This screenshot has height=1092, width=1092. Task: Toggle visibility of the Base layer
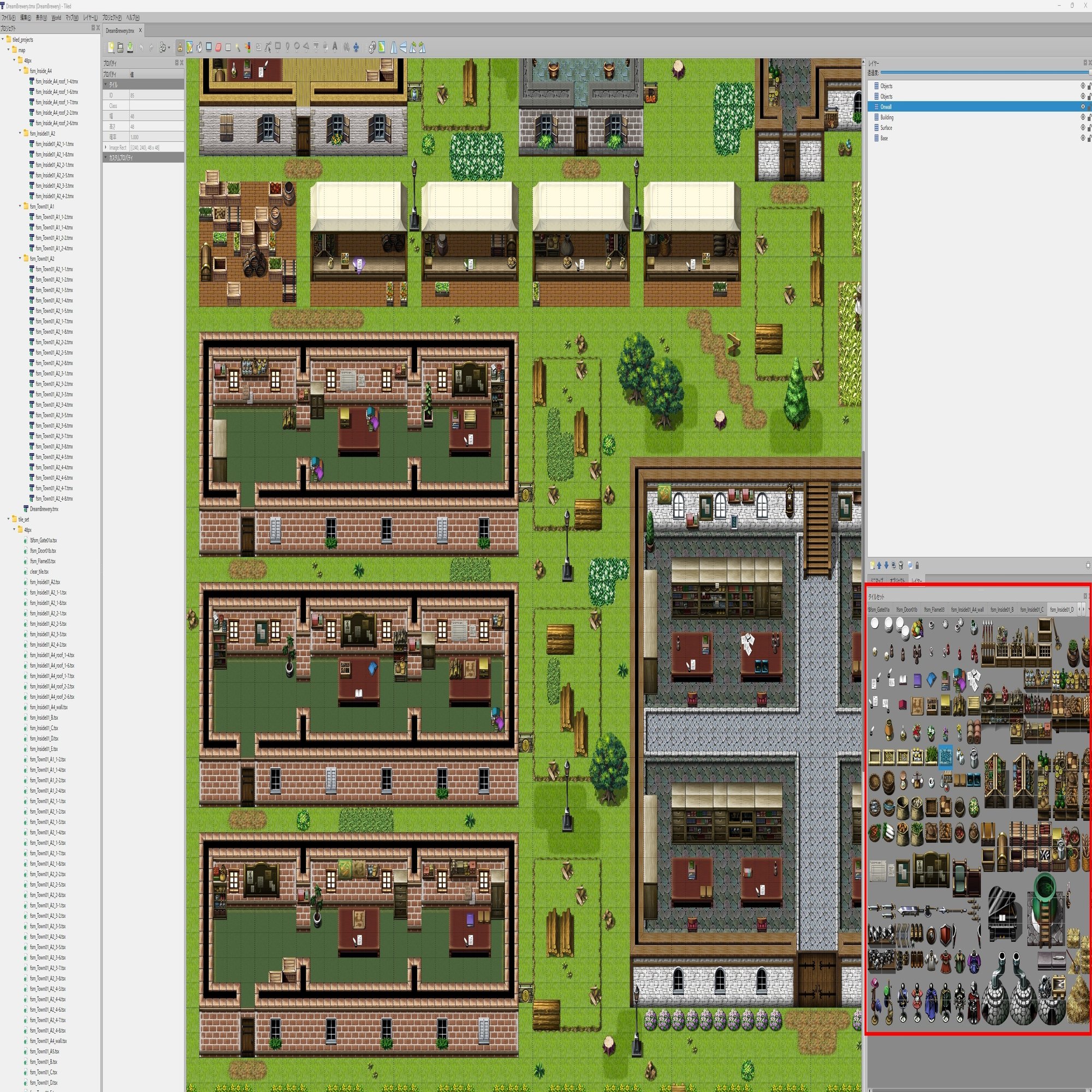(1083, 138)
